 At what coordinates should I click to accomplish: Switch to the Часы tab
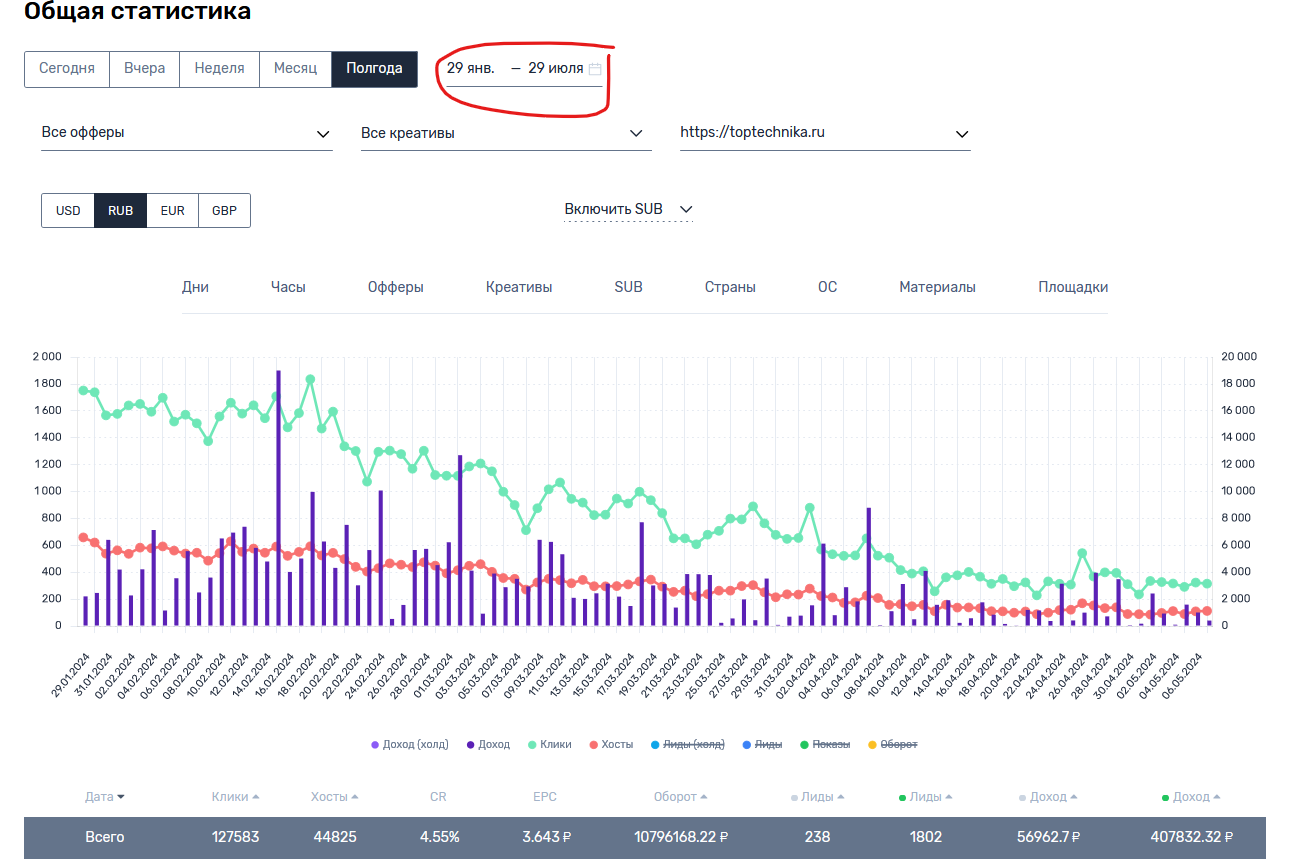[x=288, y=287]
